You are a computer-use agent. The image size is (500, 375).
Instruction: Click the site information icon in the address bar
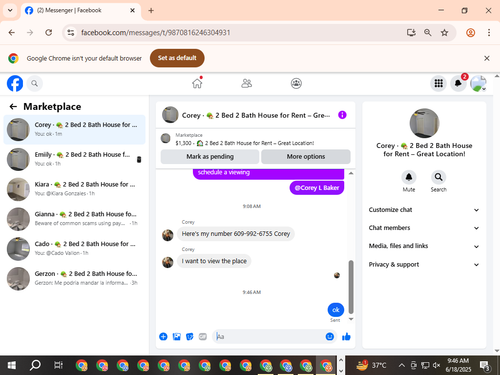(71, 33)
